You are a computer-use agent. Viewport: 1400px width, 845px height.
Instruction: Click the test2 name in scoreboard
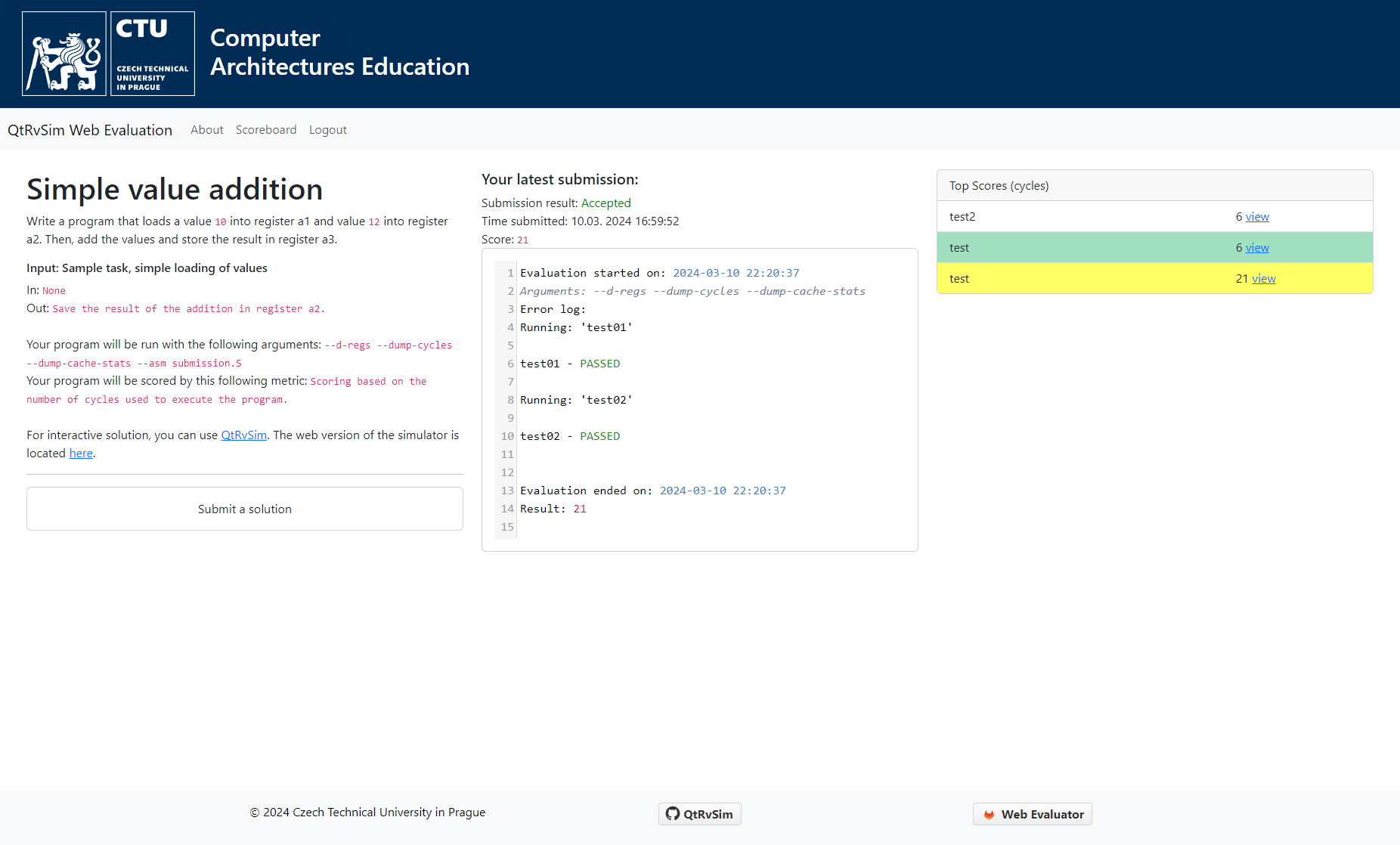point(962,217)
